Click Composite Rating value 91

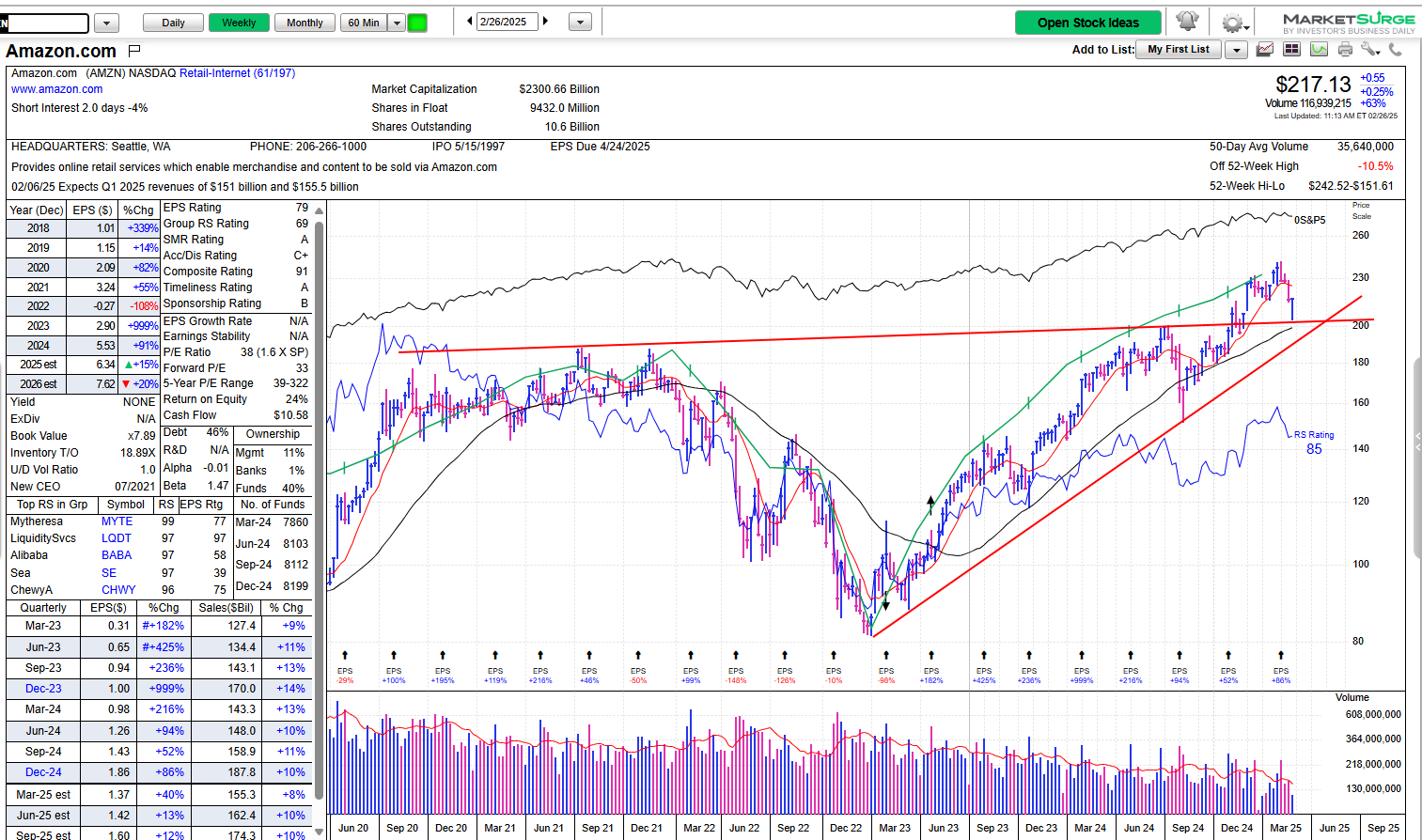302,272
